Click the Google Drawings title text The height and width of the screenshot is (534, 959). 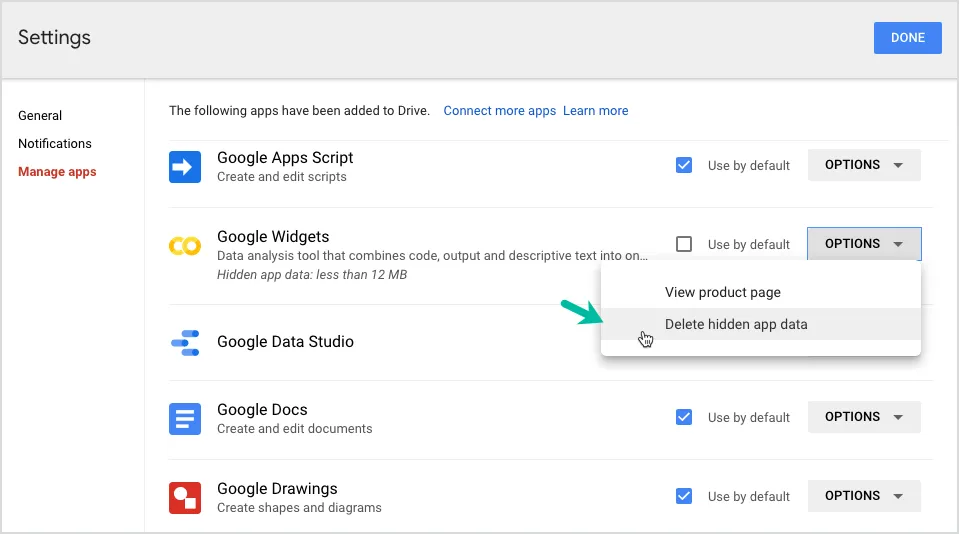click(277, 489)
